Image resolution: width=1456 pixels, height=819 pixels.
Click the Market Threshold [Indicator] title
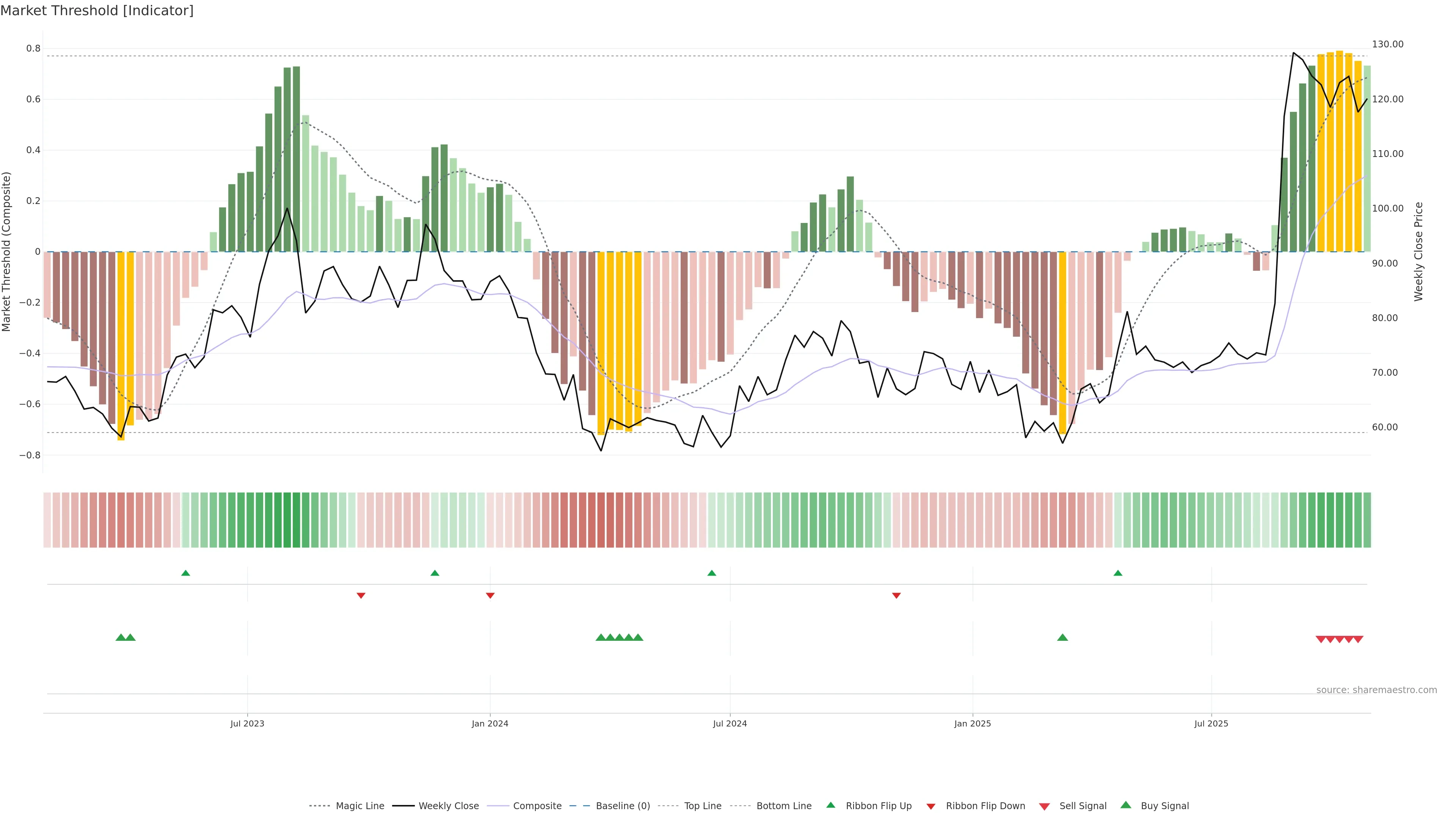97,11
